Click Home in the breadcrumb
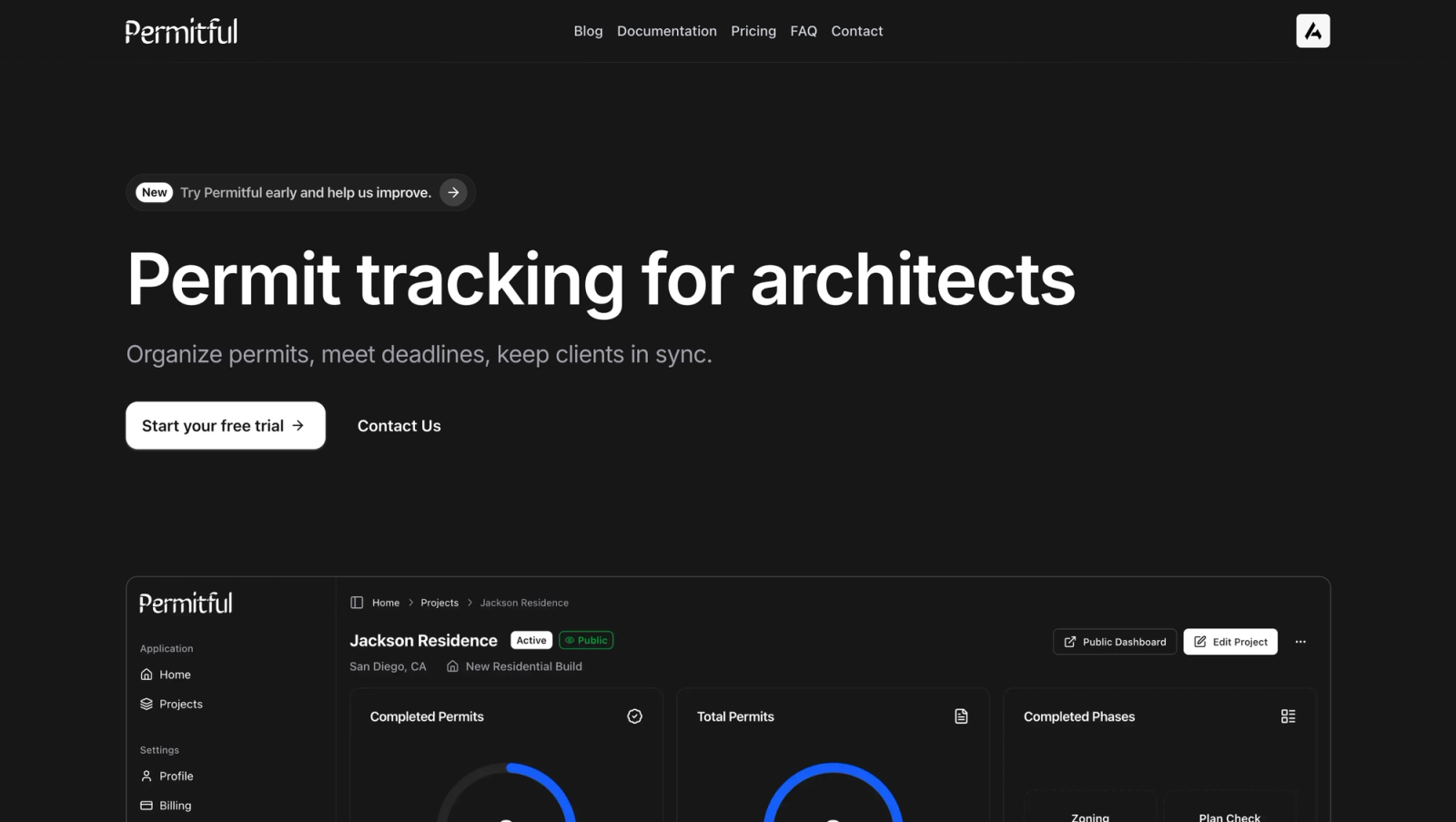 pos(386,603)
